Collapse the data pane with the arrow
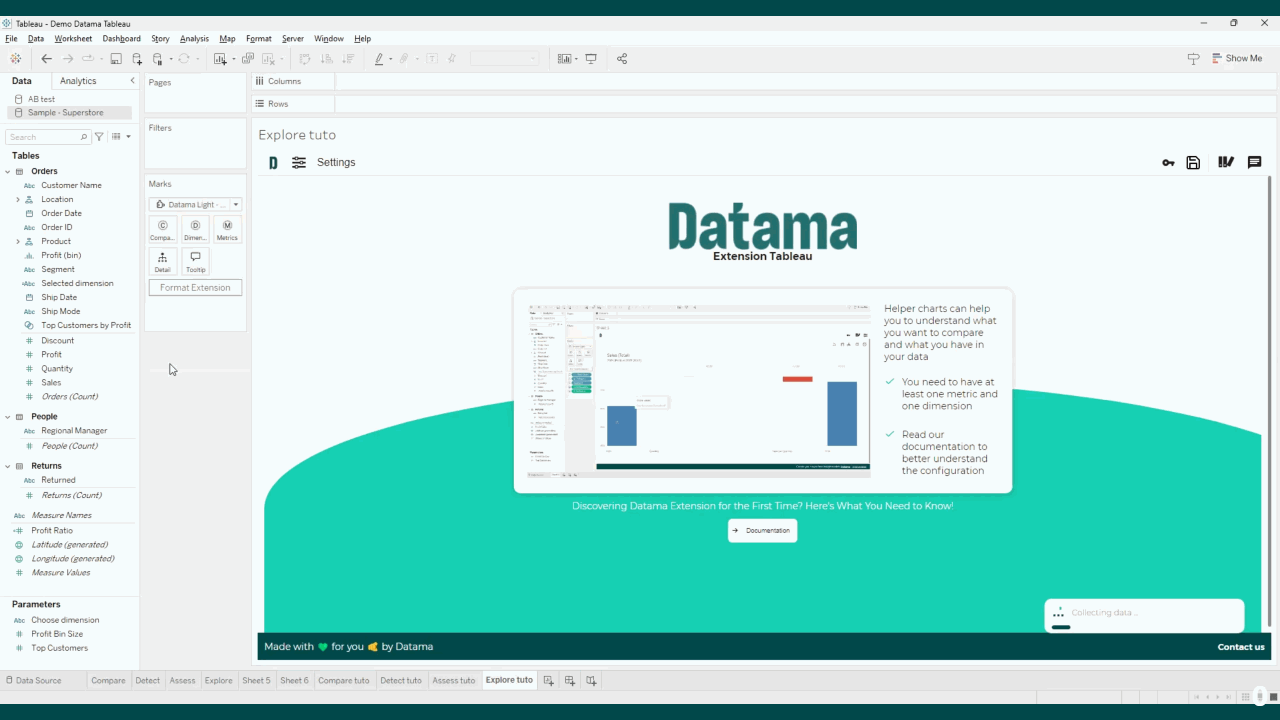The image size is (1280, 720). [132, 81]
